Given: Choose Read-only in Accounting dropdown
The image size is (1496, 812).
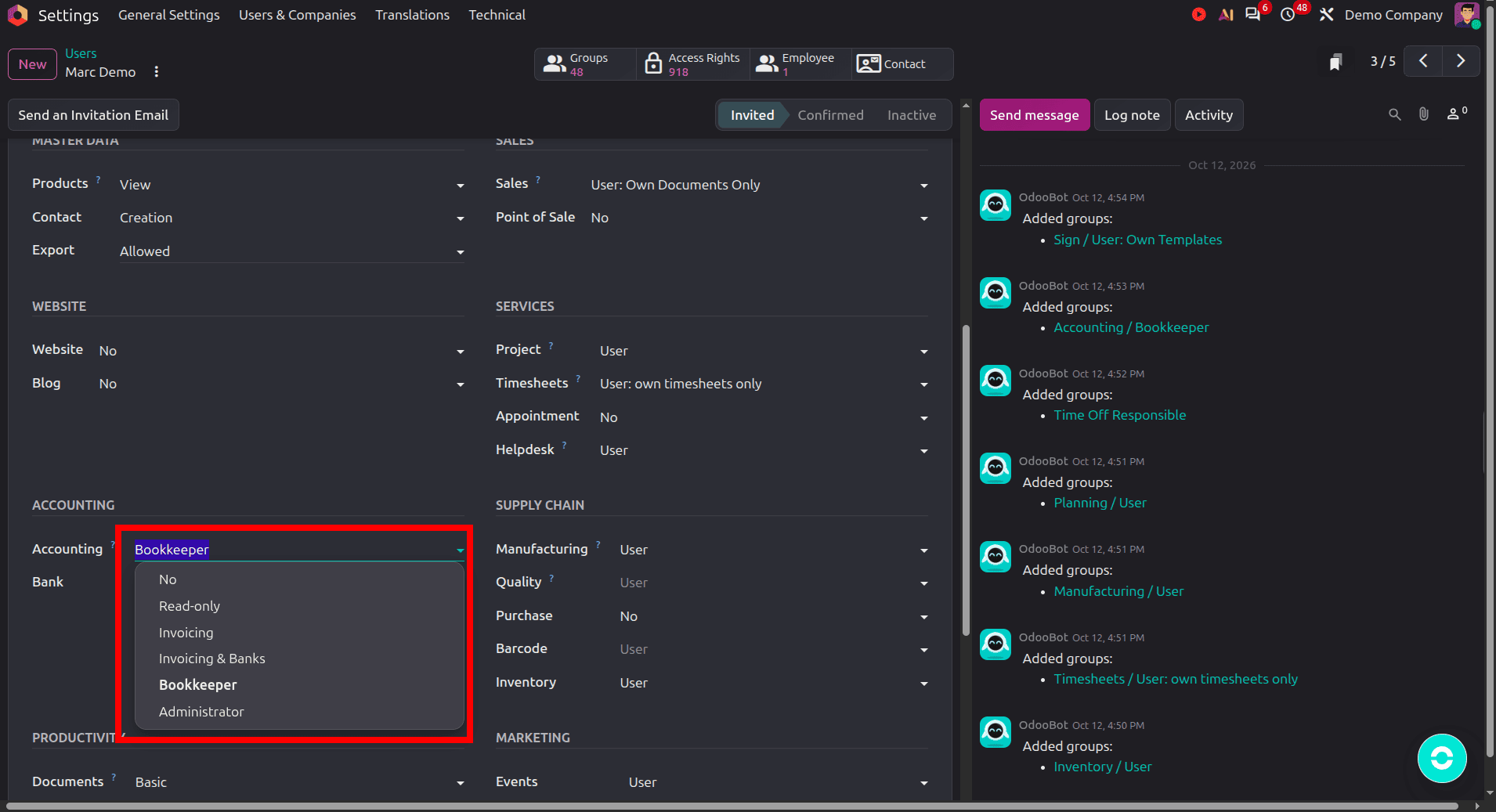Looking at the screenshot, I should point(299,606).
